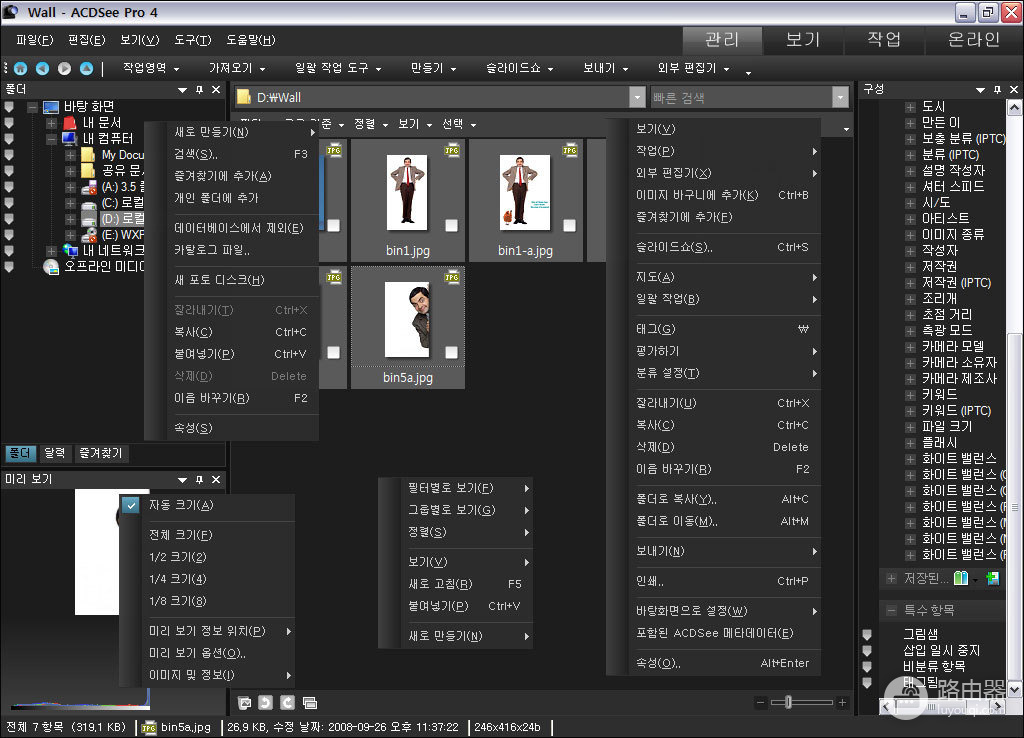The width and height of the screenshot is (1024, 738).
Task: Tick the checkbox on bin1.jpg thumbnail
Action: 451,225
